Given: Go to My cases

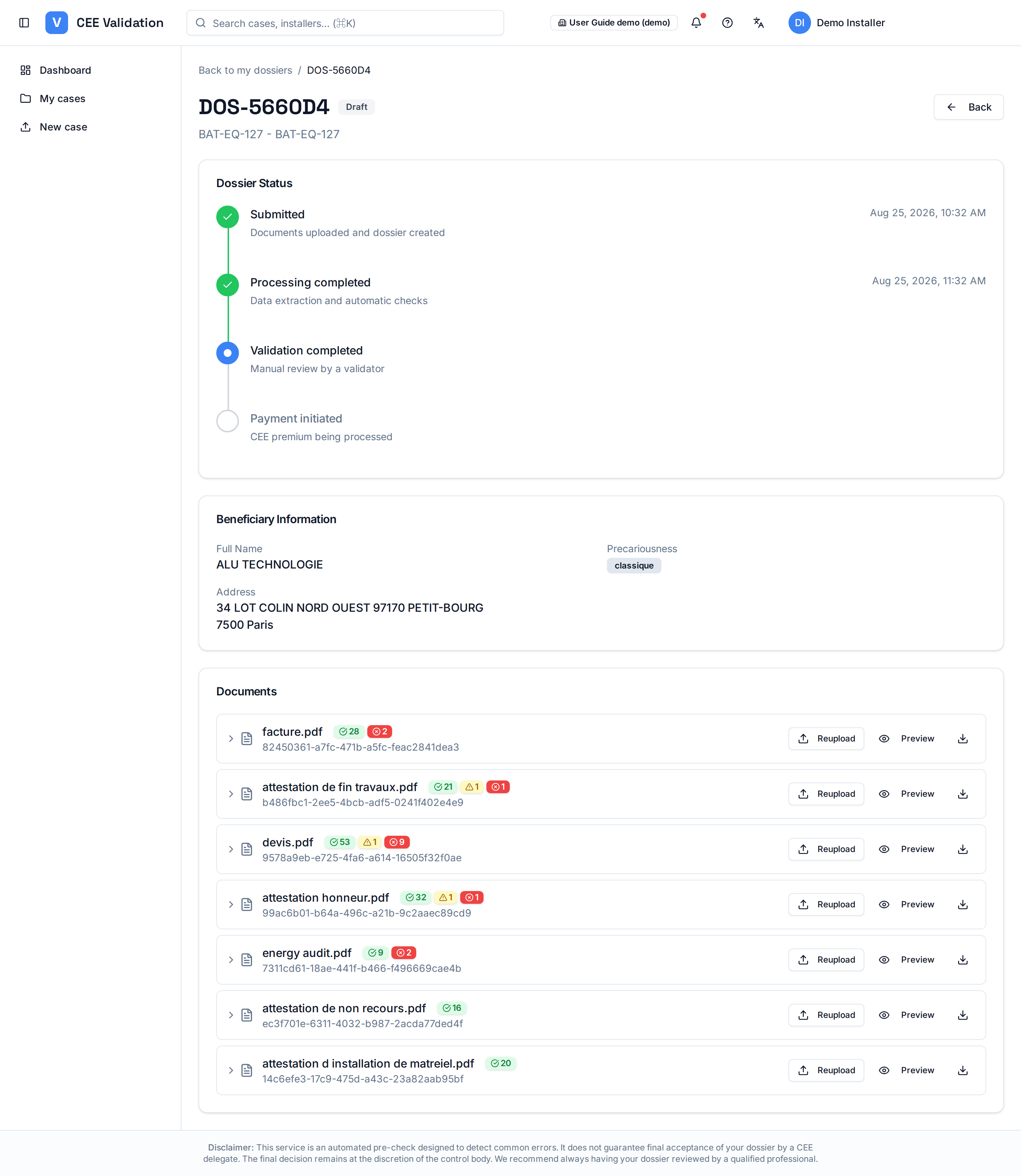Looking at the screenshot, I should pos(90,99).
